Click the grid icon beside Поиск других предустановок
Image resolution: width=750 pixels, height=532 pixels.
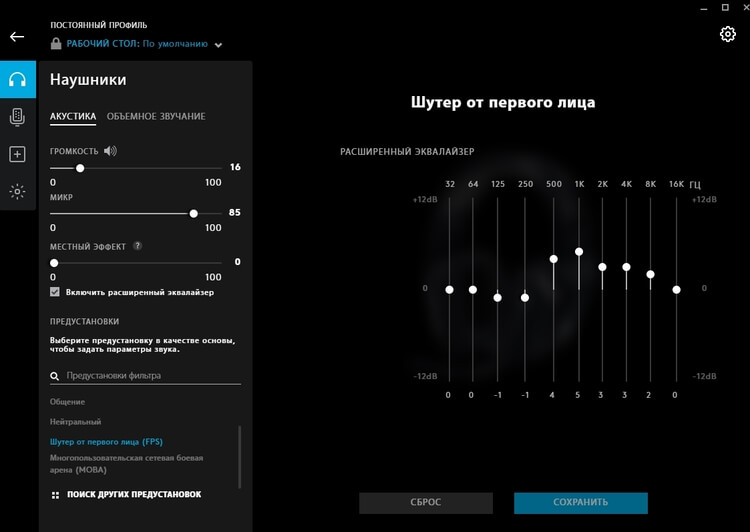55,495
